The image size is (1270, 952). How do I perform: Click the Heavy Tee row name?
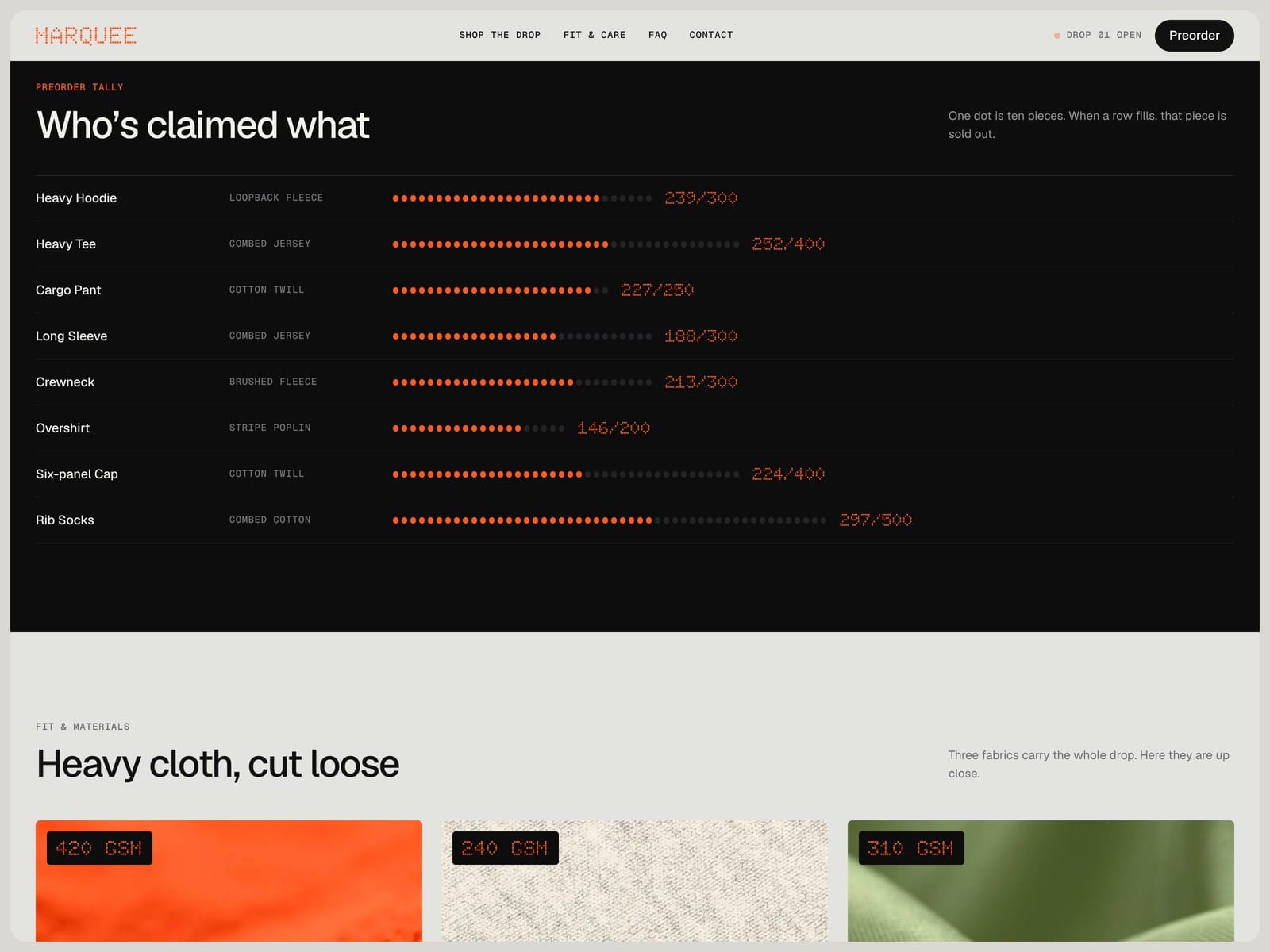(66, 244)
